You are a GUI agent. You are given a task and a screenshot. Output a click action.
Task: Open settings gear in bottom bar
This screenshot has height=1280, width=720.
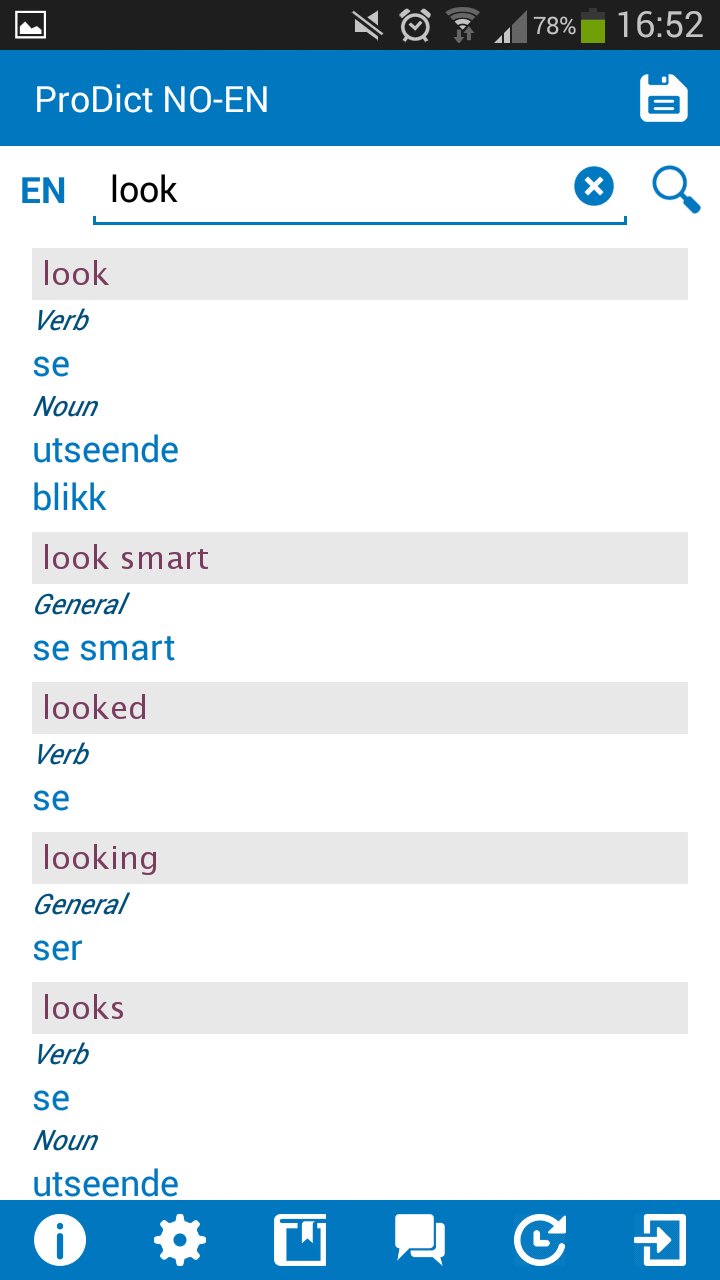(x=180, y=1240)
